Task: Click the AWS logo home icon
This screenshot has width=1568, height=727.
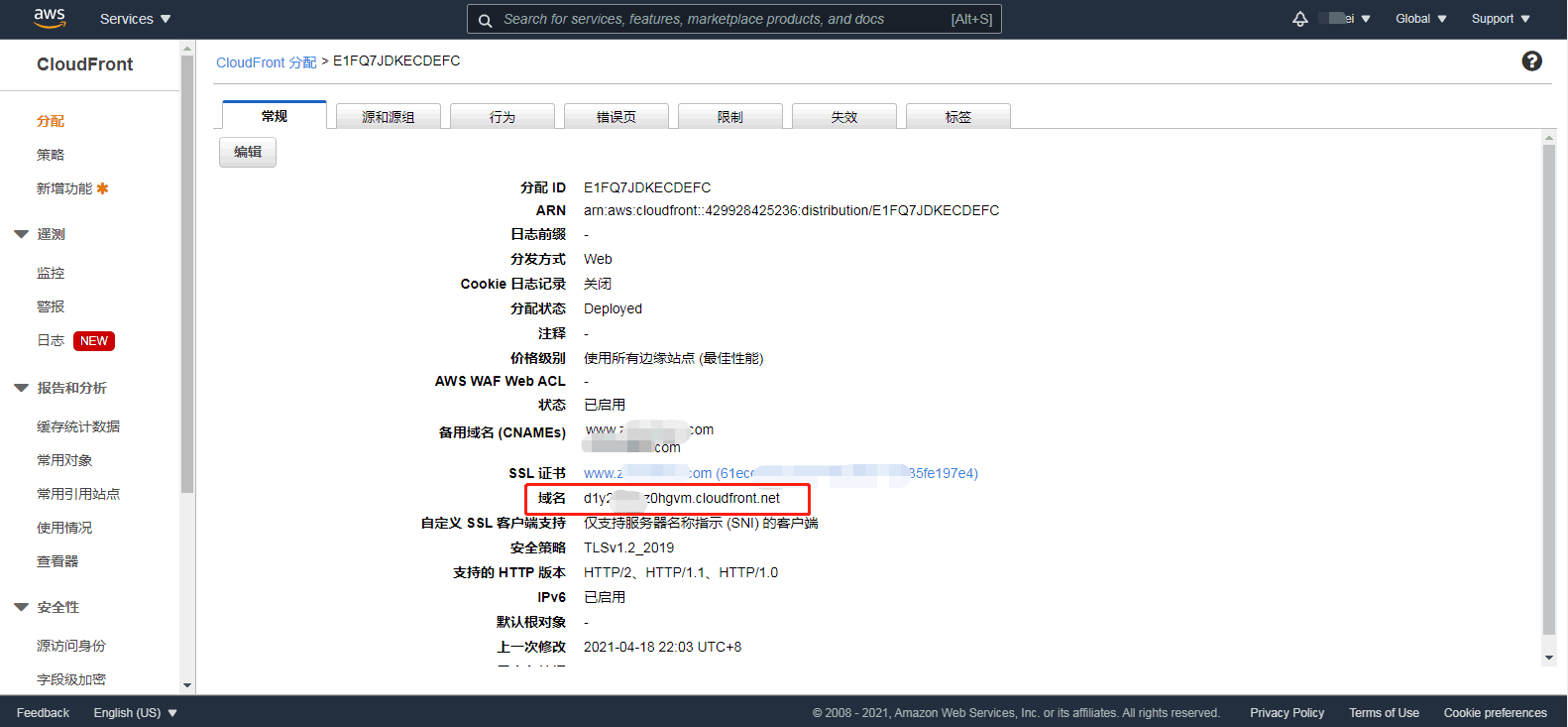Action: (x=50, y=18)
